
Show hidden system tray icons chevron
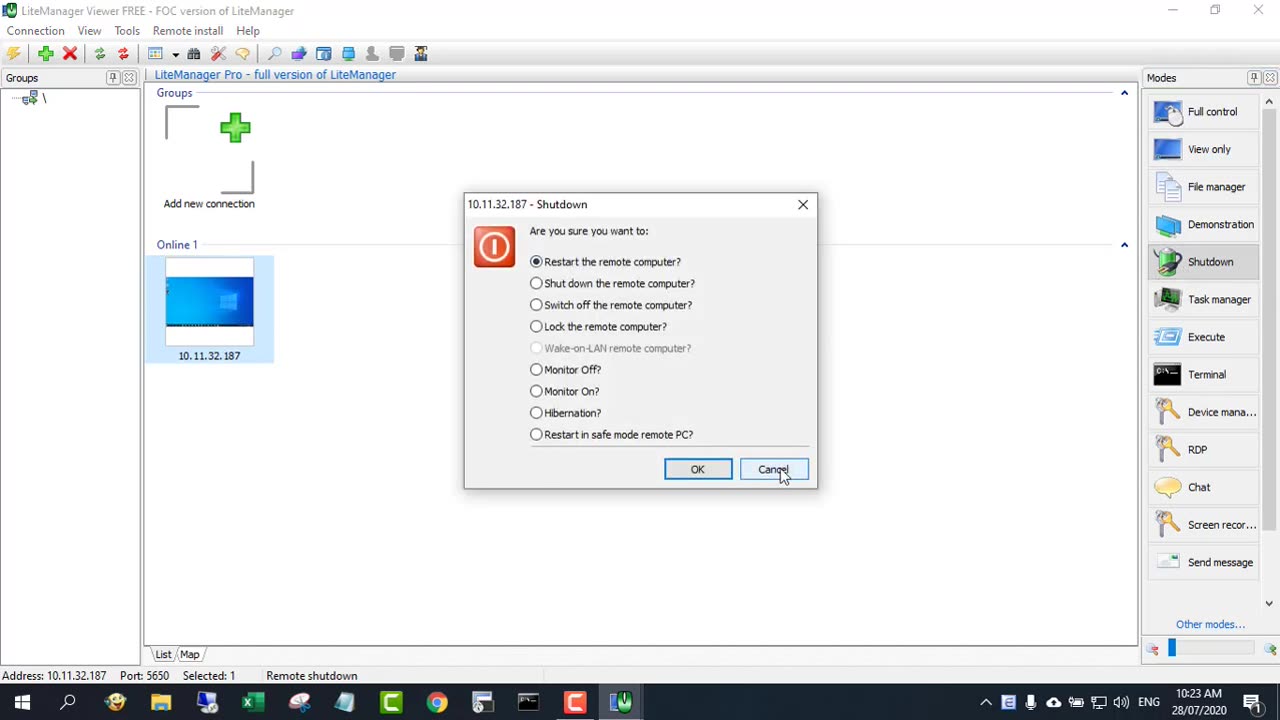tap(985, 703)
